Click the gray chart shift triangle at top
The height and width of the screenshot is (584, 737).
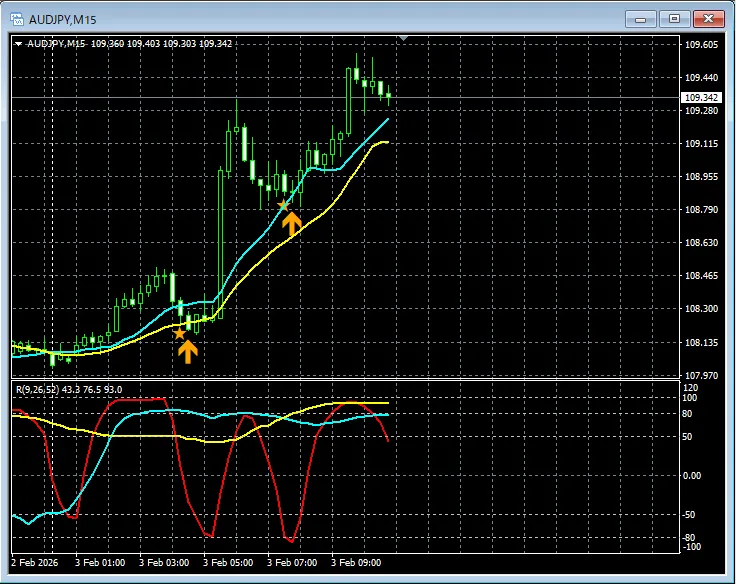[x=403, y=39]
